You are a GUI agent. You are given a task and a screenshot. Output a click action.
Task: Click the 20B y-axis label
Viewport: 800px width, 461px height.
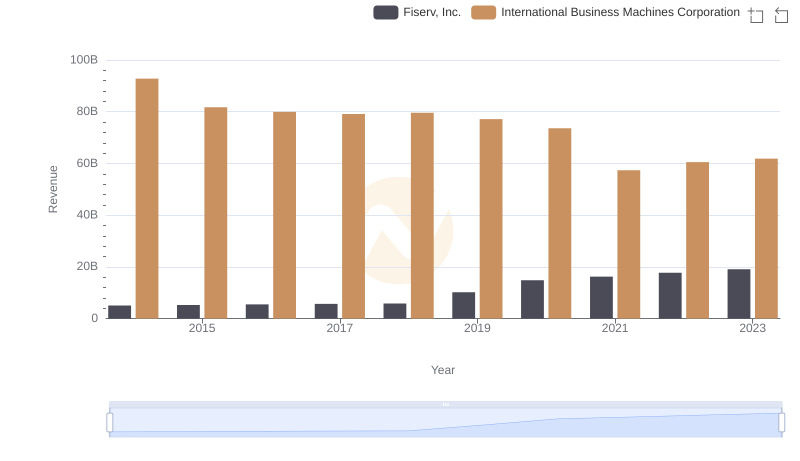(x=87, y=266)
